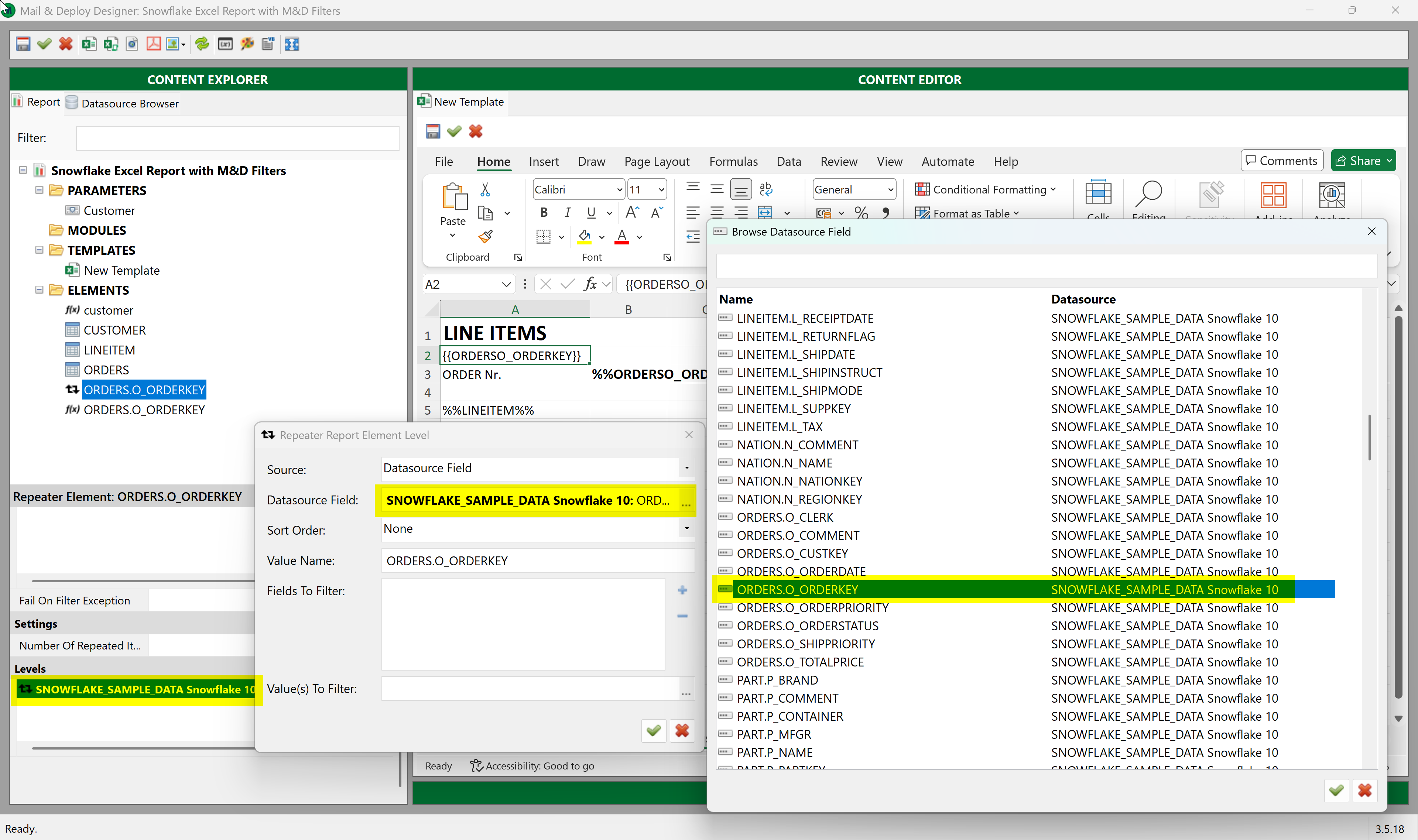Click the VB script icon in the main toolbar
The image size is (1418, 840).
tap(268, 44)
